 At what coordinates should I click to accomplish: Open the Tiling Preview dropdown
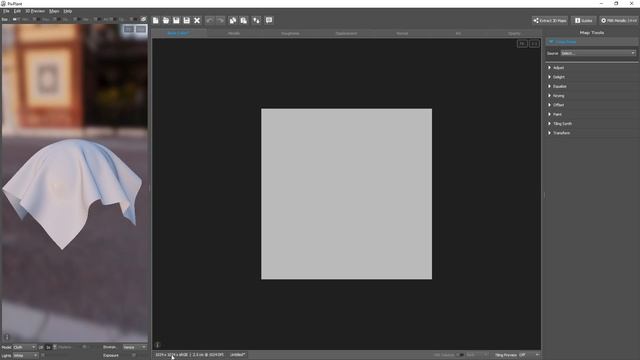point(529,355)
